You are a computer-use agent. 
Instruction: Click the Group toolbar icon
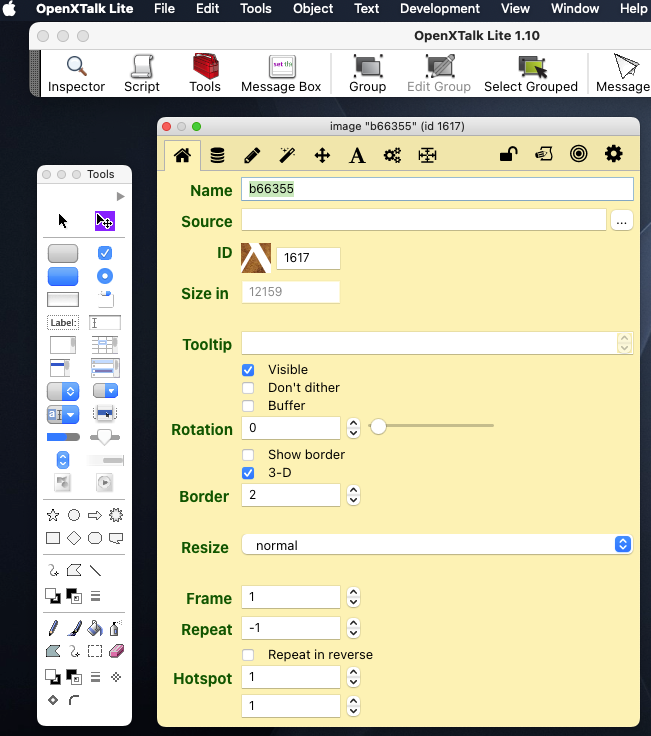pyautogui.click(x=368, y=74)
